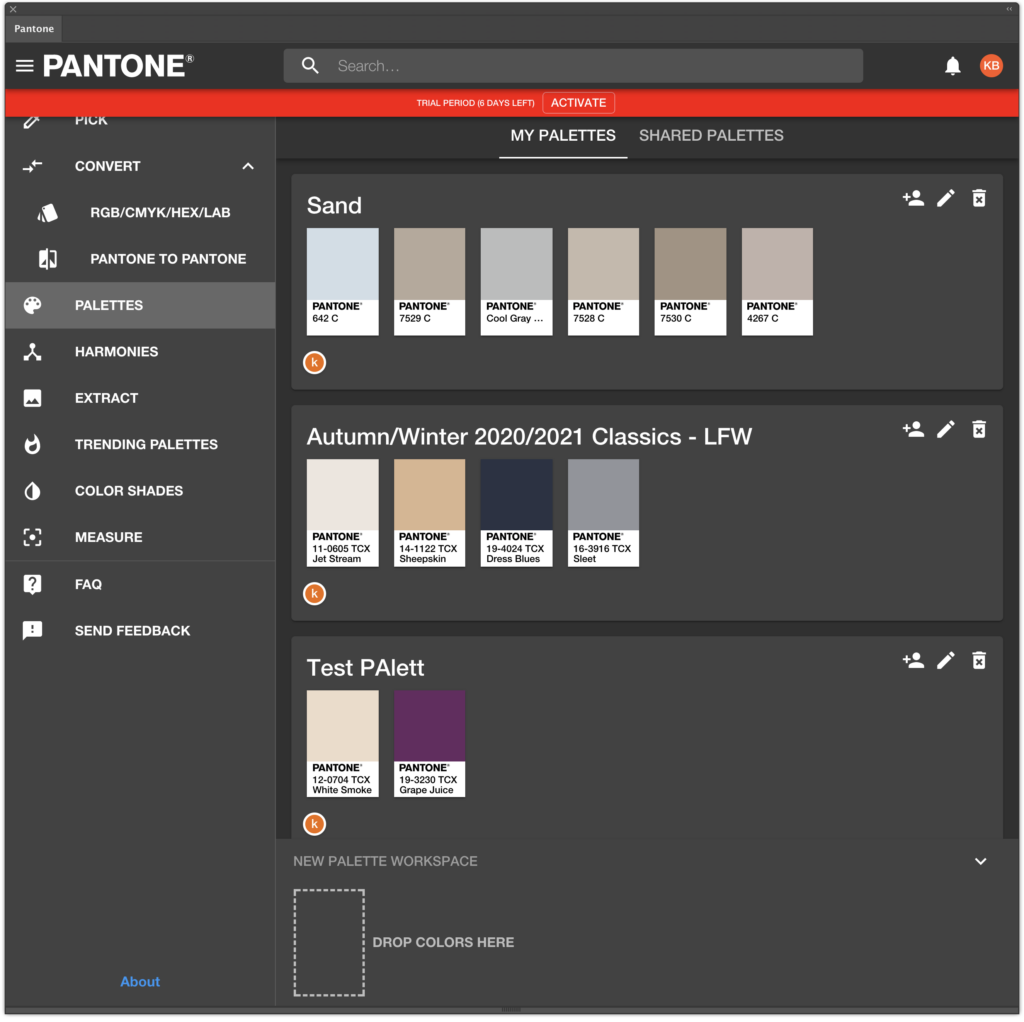Image resolution: width=1024 pixels, height=1022 pixels.
Task: Delete the Test PAlett palette
Action: (978, 661)
